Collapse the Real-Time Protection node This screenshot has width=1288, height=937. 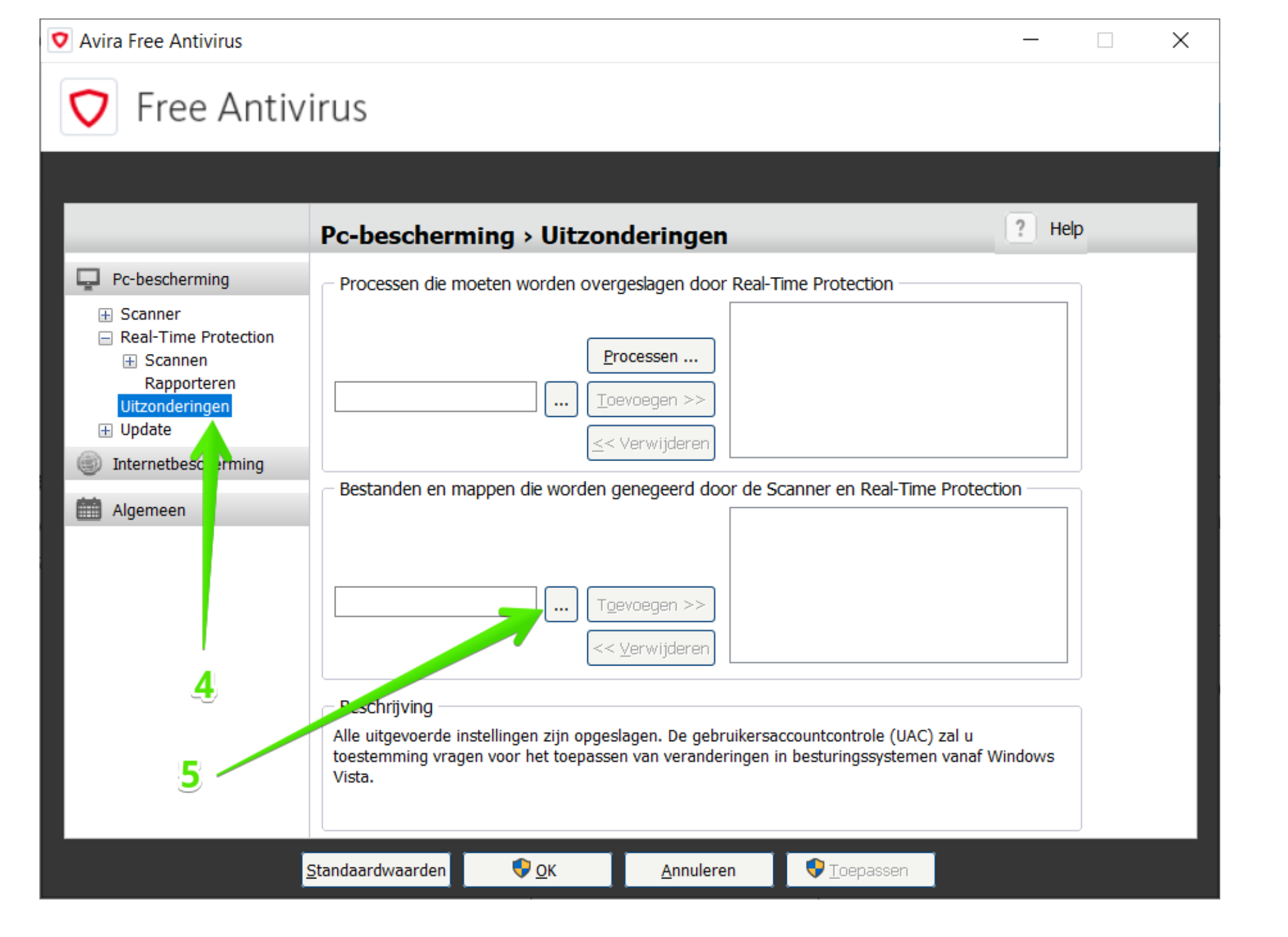click(105, 338)
